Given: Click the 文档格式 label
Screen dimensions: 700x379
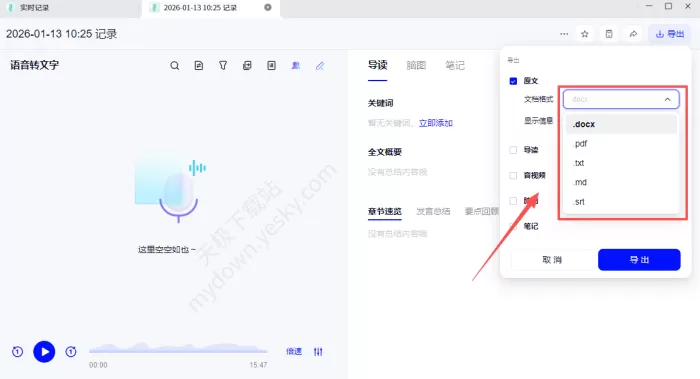Looking at the screenshot, I should (x=538, y=99).
